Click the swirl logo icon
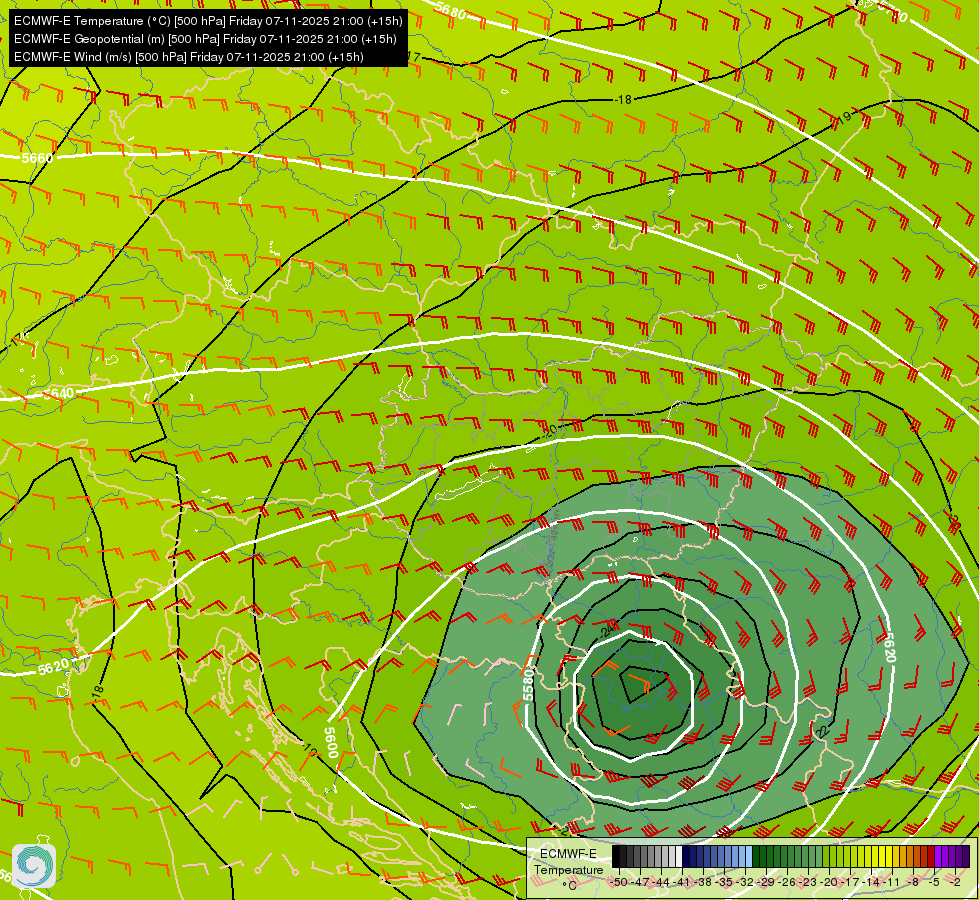Screen dimensions: 979x900 (x=34, y=866)
